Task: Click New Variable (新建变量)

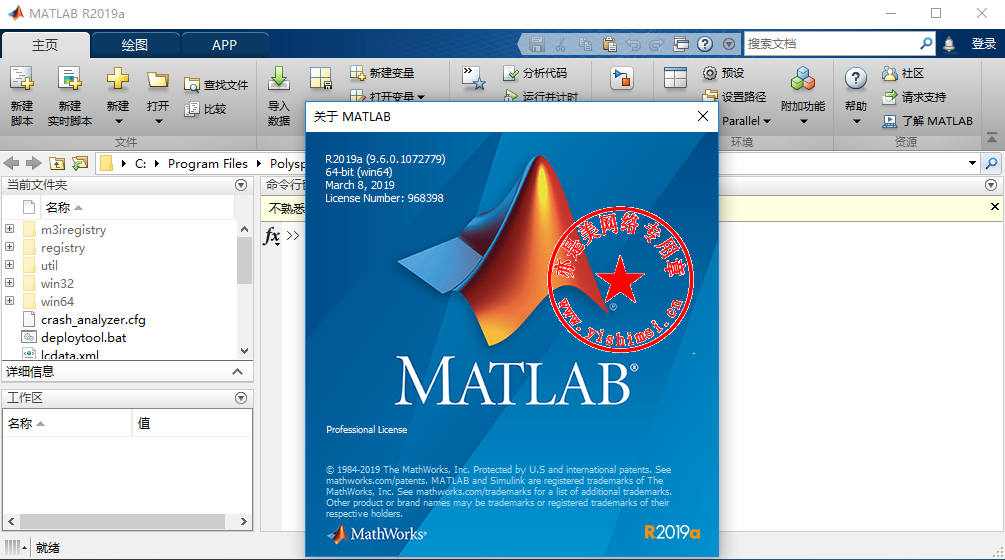Action: point(382,73)
